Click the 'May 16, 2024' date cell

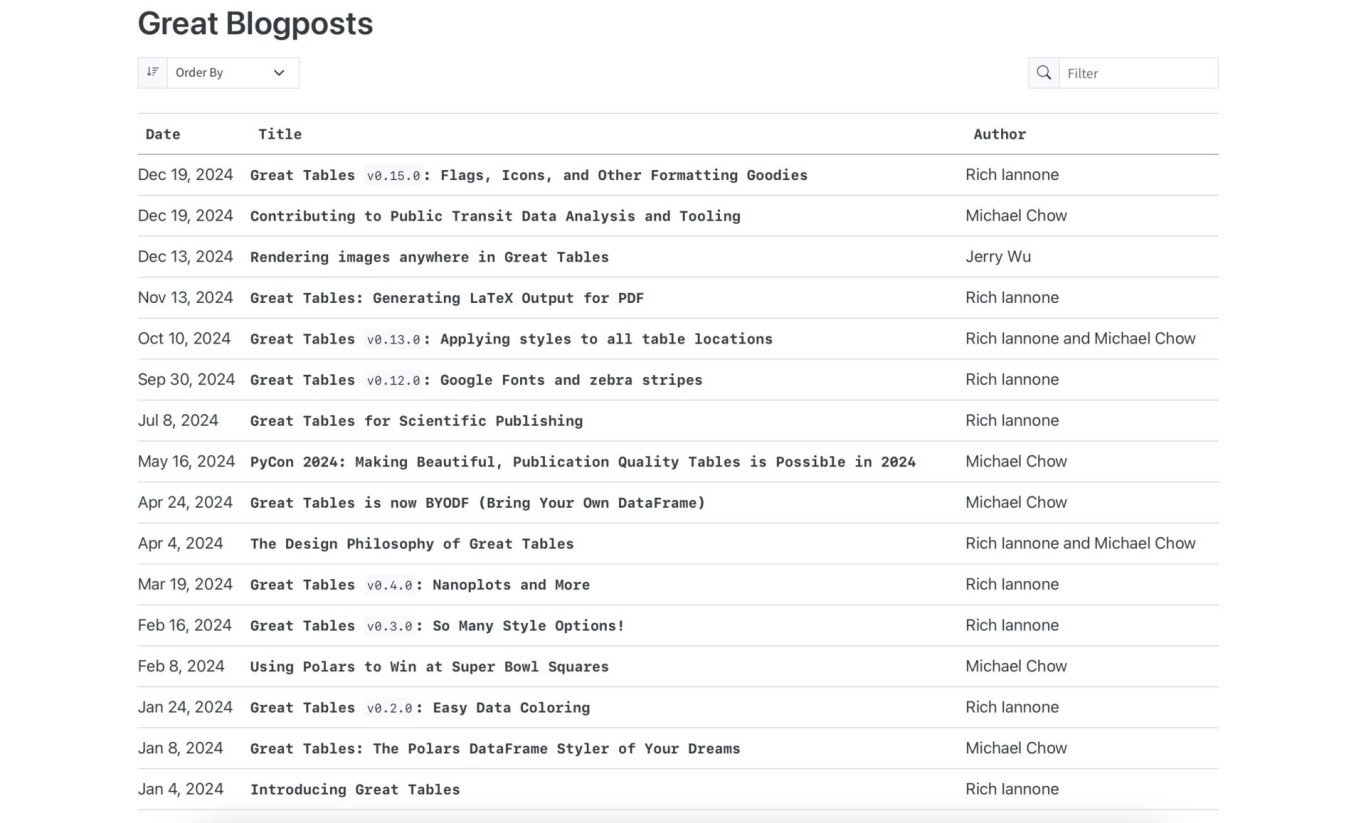click(186, 461)
